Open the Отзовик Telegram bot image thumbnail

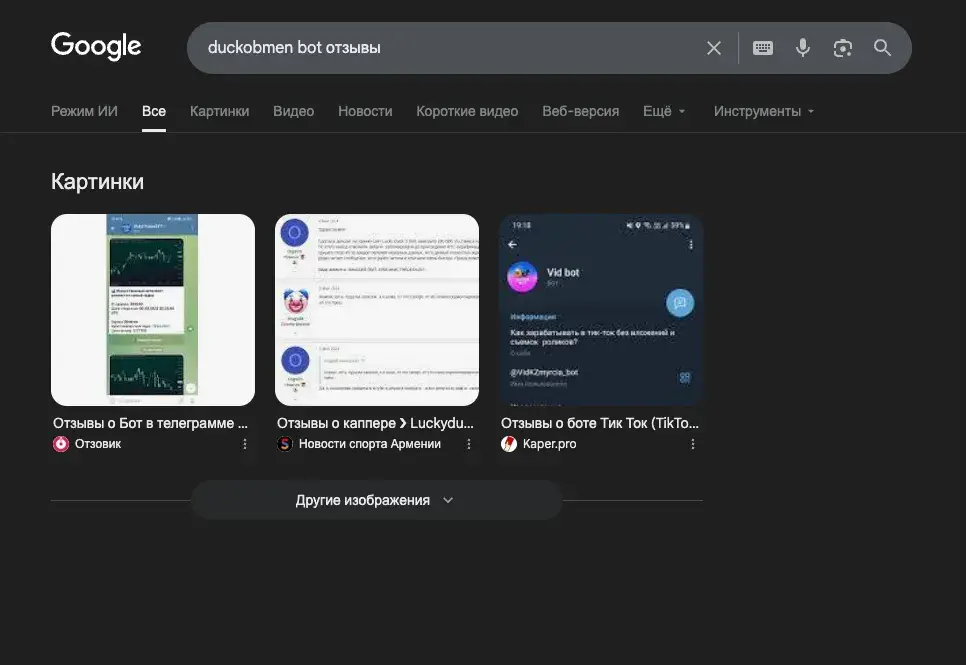(153, 310)
